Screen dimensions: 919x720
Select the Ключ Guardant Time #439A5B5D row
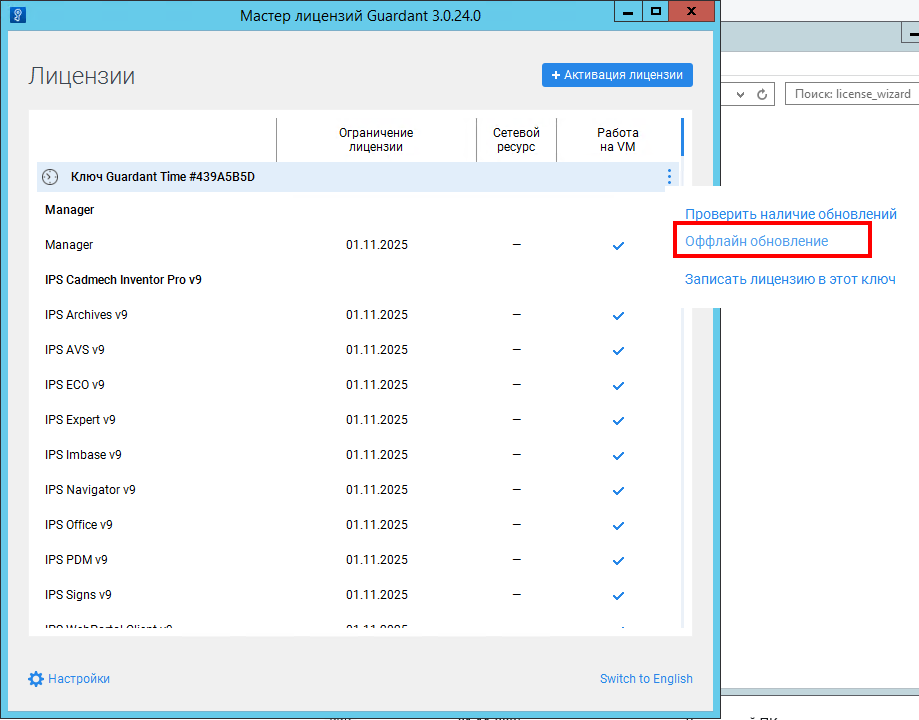[x=300, y=177]
